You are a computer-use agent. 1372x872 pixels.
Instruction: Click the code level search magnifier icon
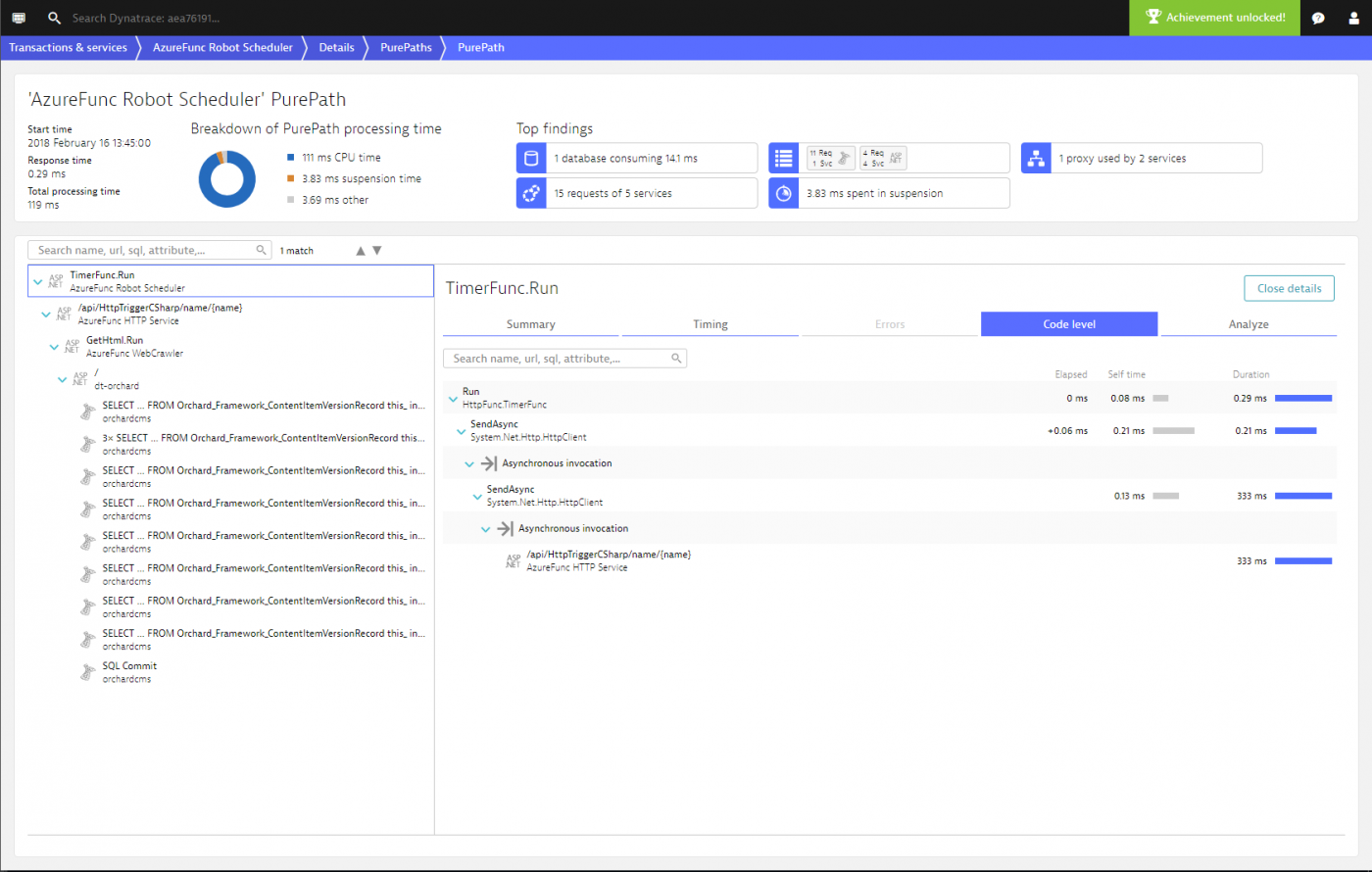click(x=676, y=359)
